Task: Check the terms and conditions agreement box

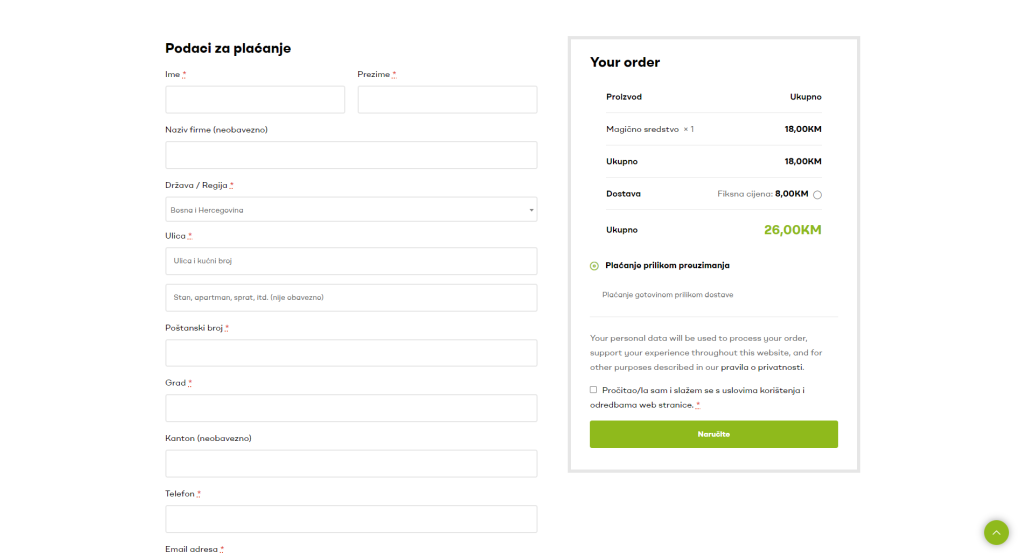Action: point(593,390)
